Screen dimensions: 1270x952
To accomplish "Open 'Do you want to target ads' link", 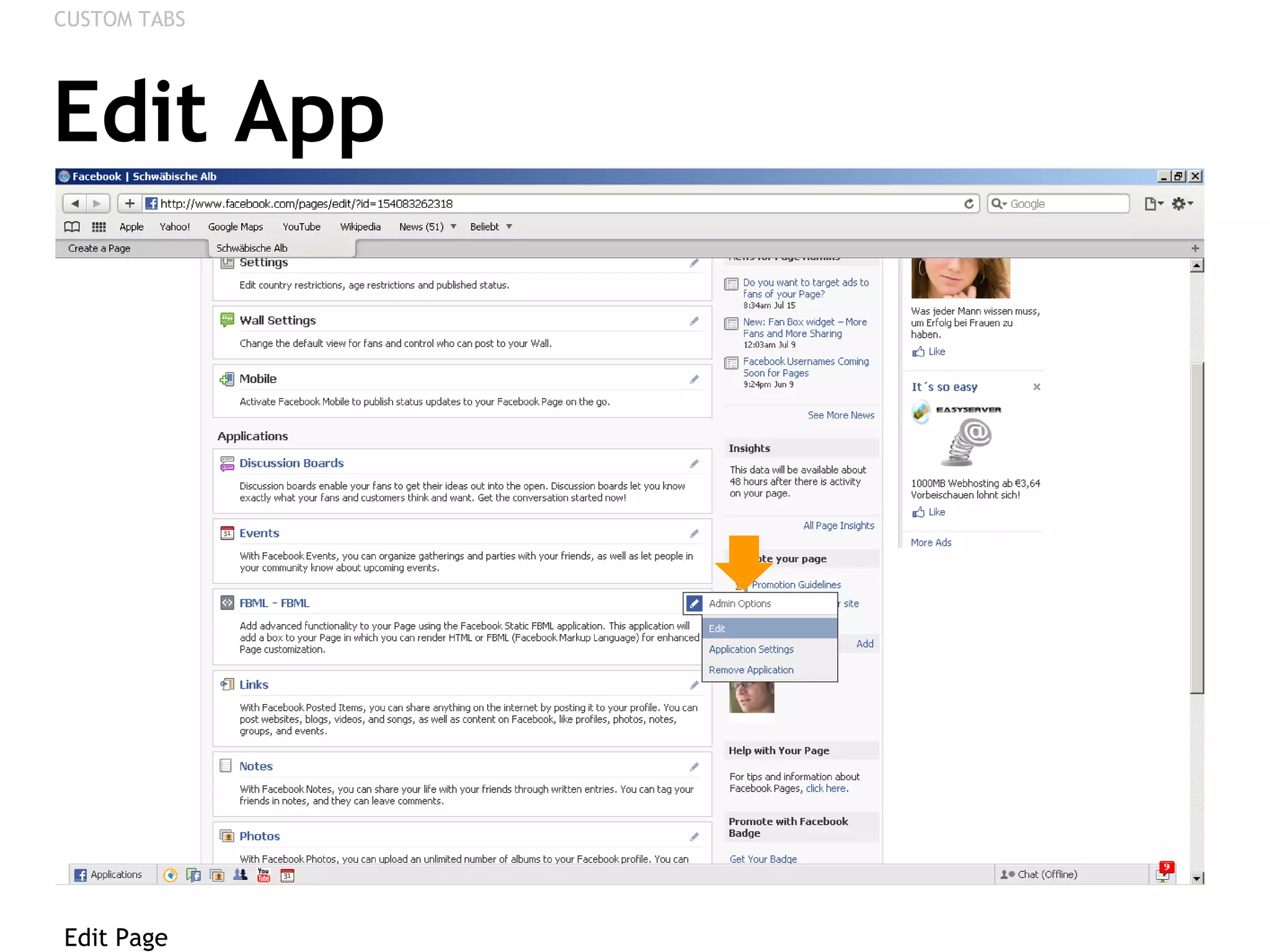I will click(x=806, y=288).
